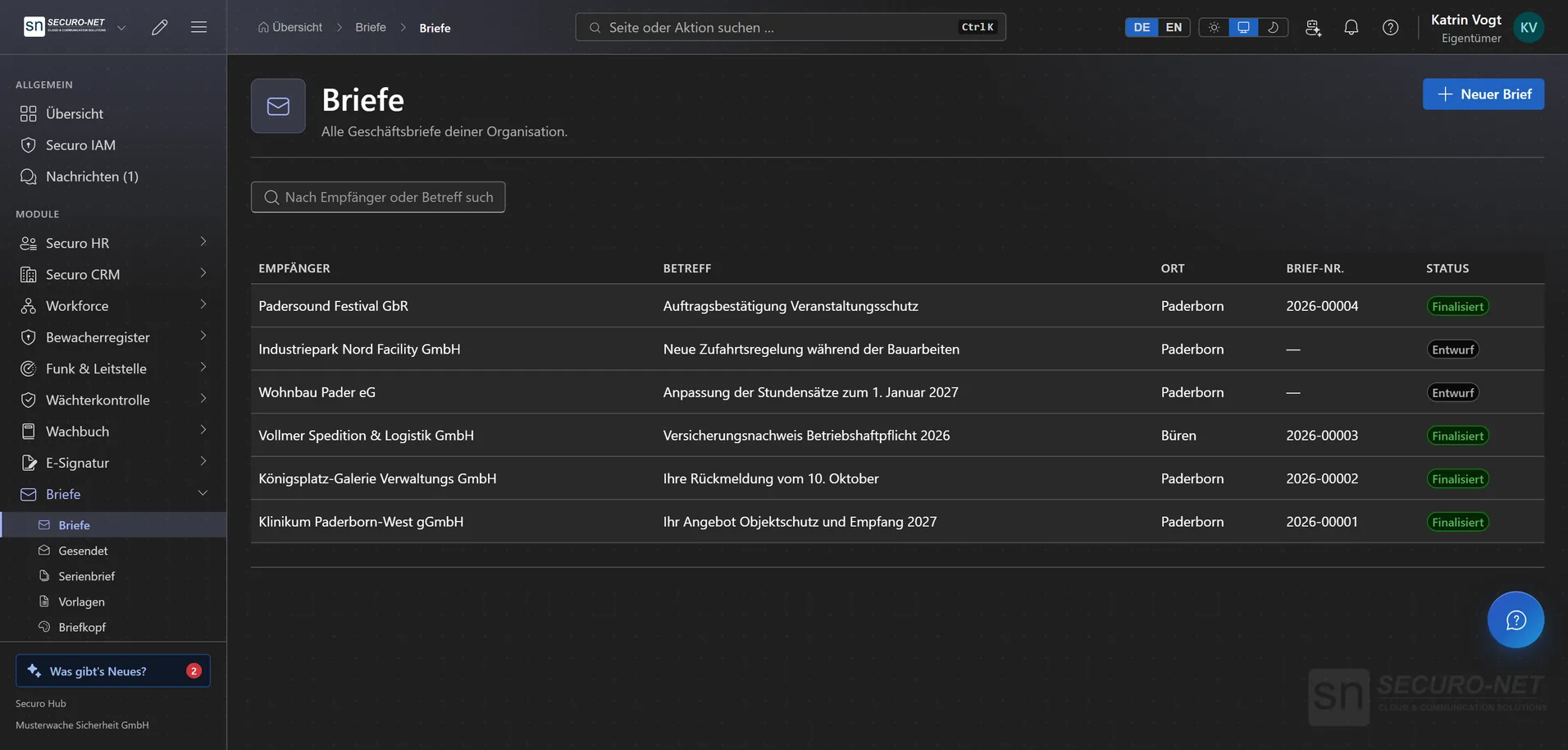This screenshot has width=1568, height=750.
Task: Expand the Securo HR module
Action: pos(113,243)
